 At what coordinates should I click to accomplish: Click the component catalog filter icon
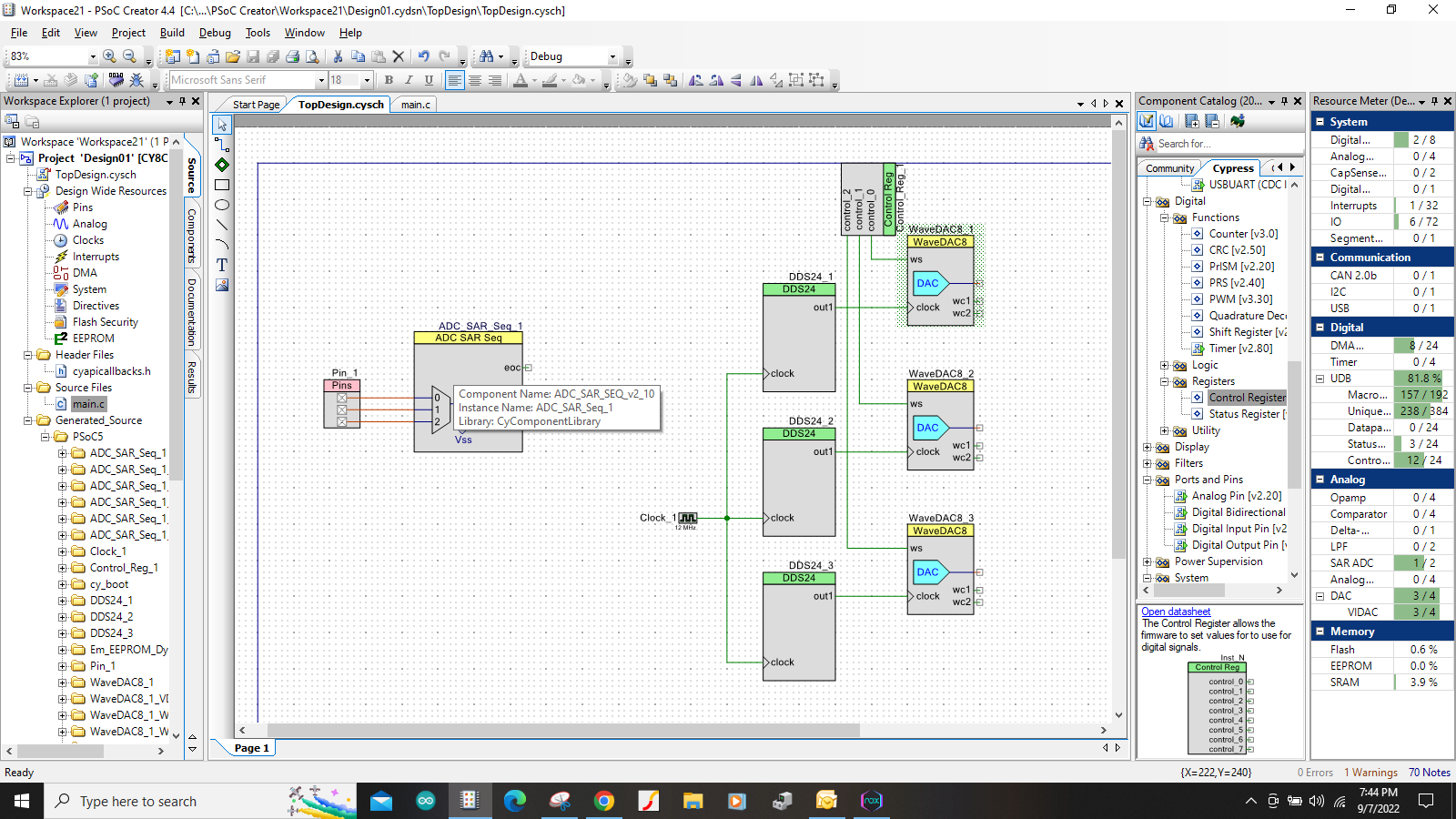[1147, 121]
